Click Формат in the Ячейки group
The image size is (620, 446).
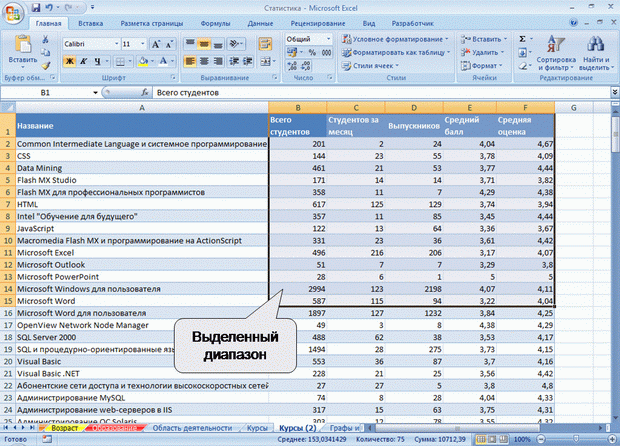point(481,66)
